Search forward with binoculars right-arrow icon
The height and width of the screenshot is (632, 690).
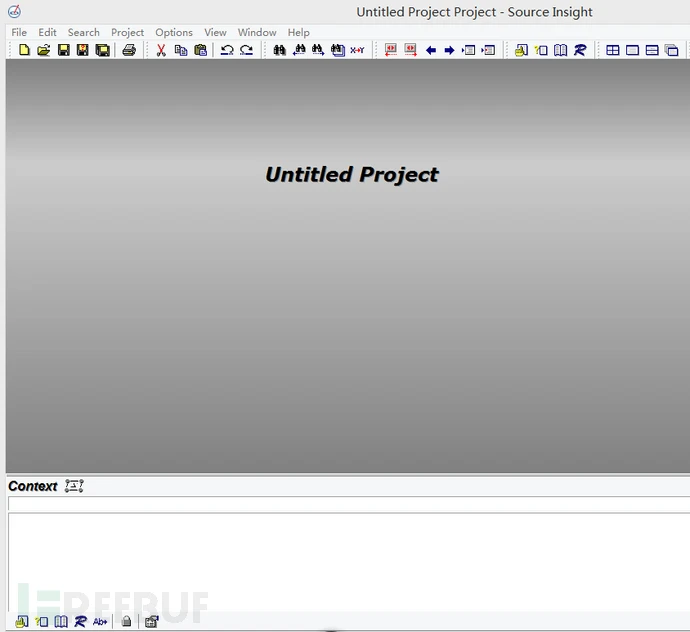318,50
